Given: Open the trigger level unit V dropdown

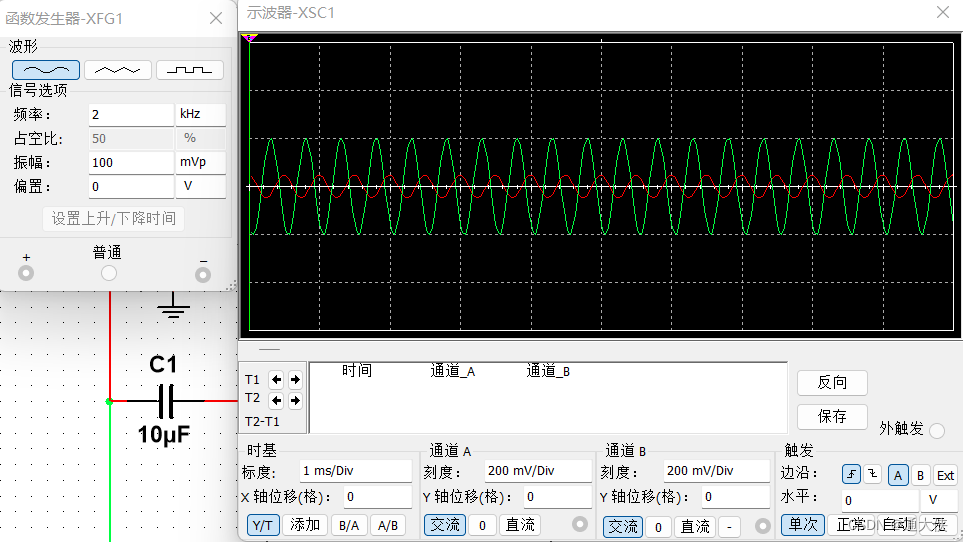Looking at the screenshot, I should click(938, 500).
